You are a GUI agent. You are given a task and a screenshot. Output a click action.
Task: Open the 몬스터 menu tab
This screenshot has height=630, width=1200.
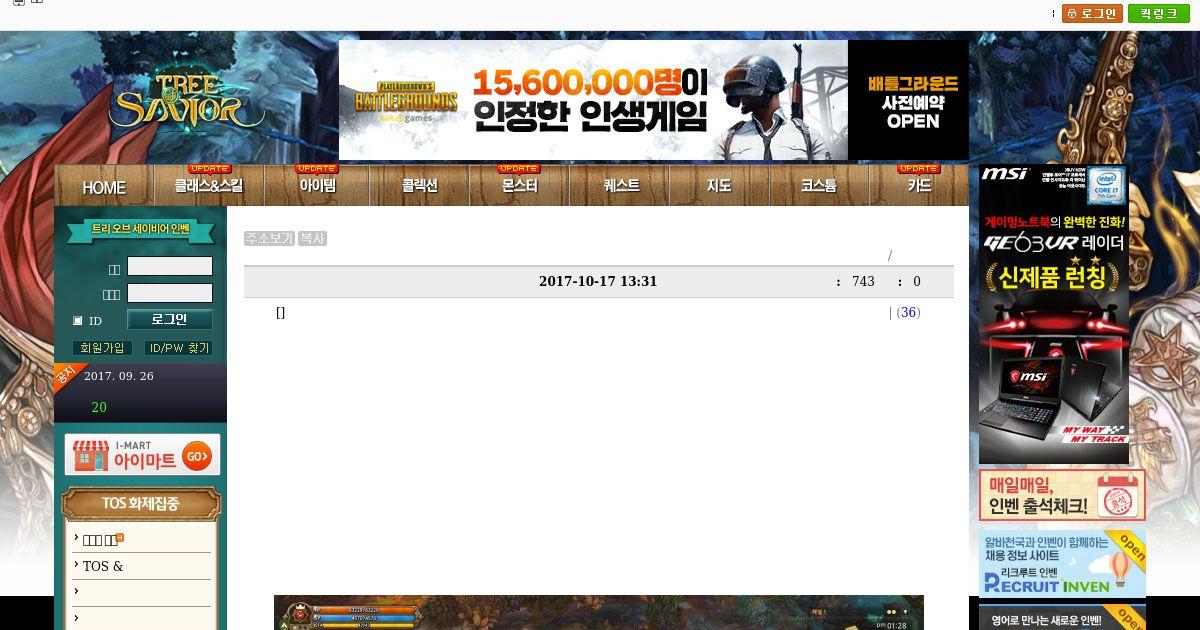click(x=519, y=186)
